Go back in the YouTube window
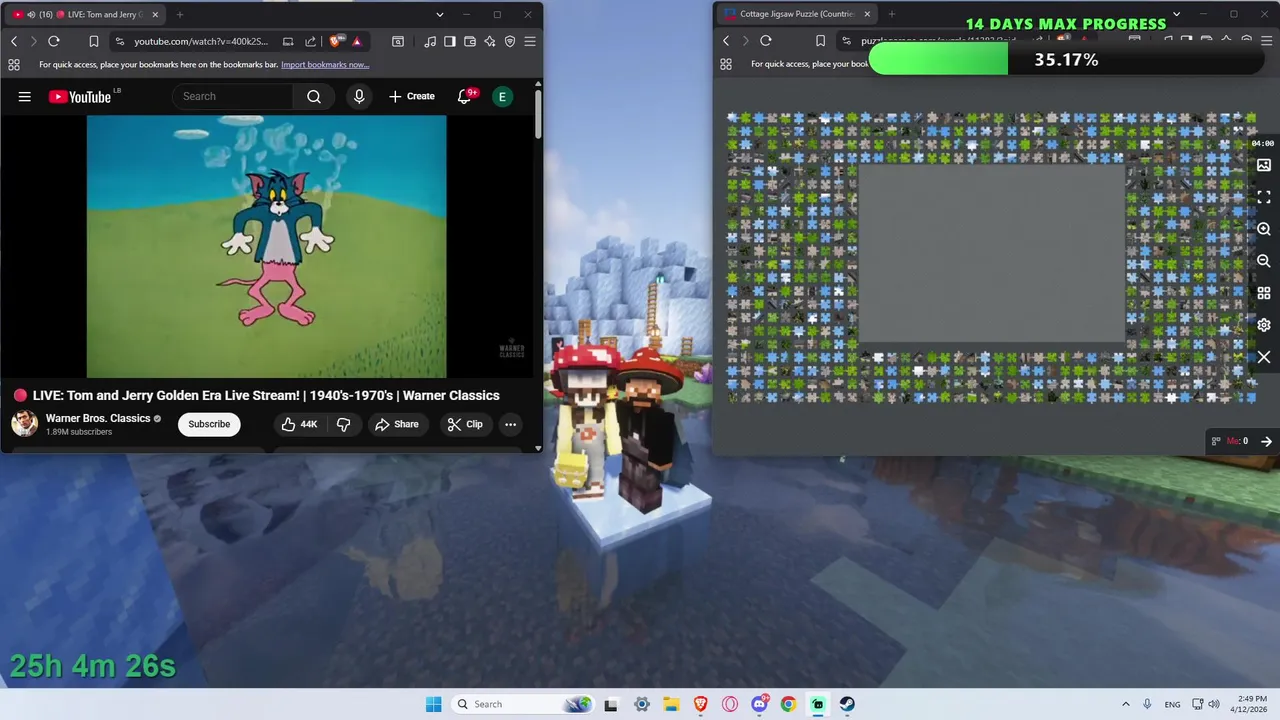 [14, 41]
